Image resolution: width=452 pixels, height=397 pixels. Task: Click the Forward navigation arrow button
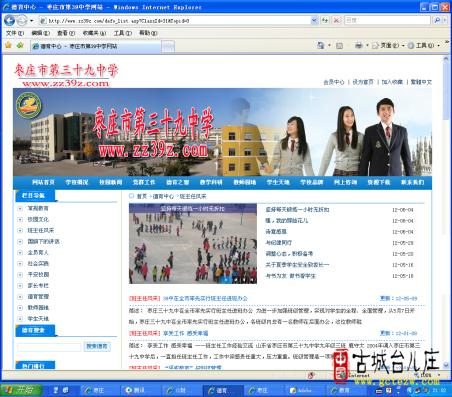click(22, 21)
